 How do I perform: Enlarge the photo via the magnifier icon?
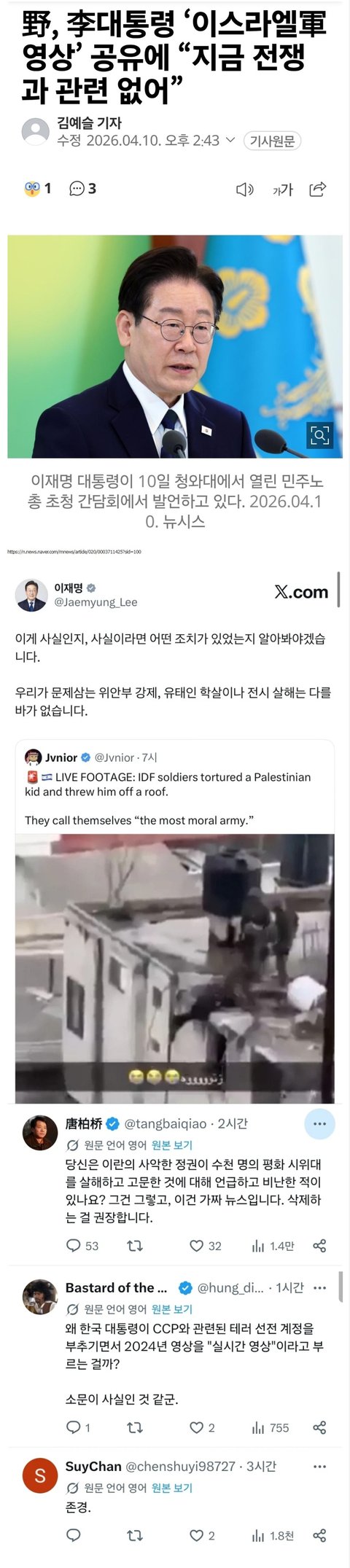tap(319, 435)
